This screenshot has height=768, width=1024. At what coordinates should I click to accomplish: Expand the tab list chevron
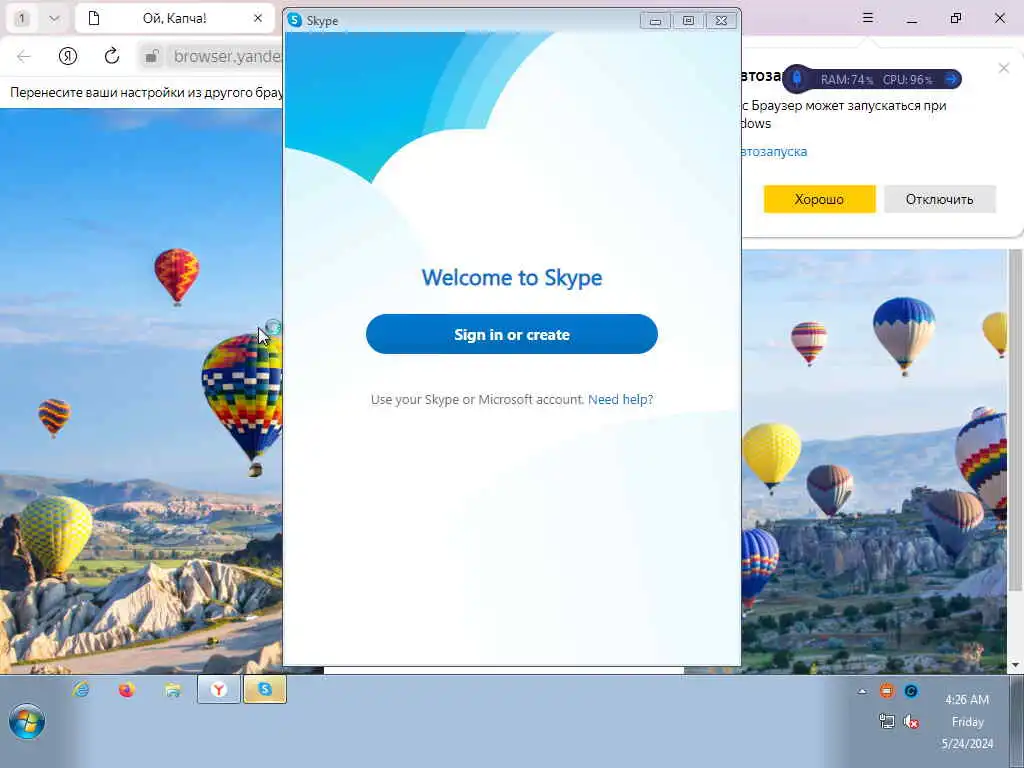[x=55, y=18]
